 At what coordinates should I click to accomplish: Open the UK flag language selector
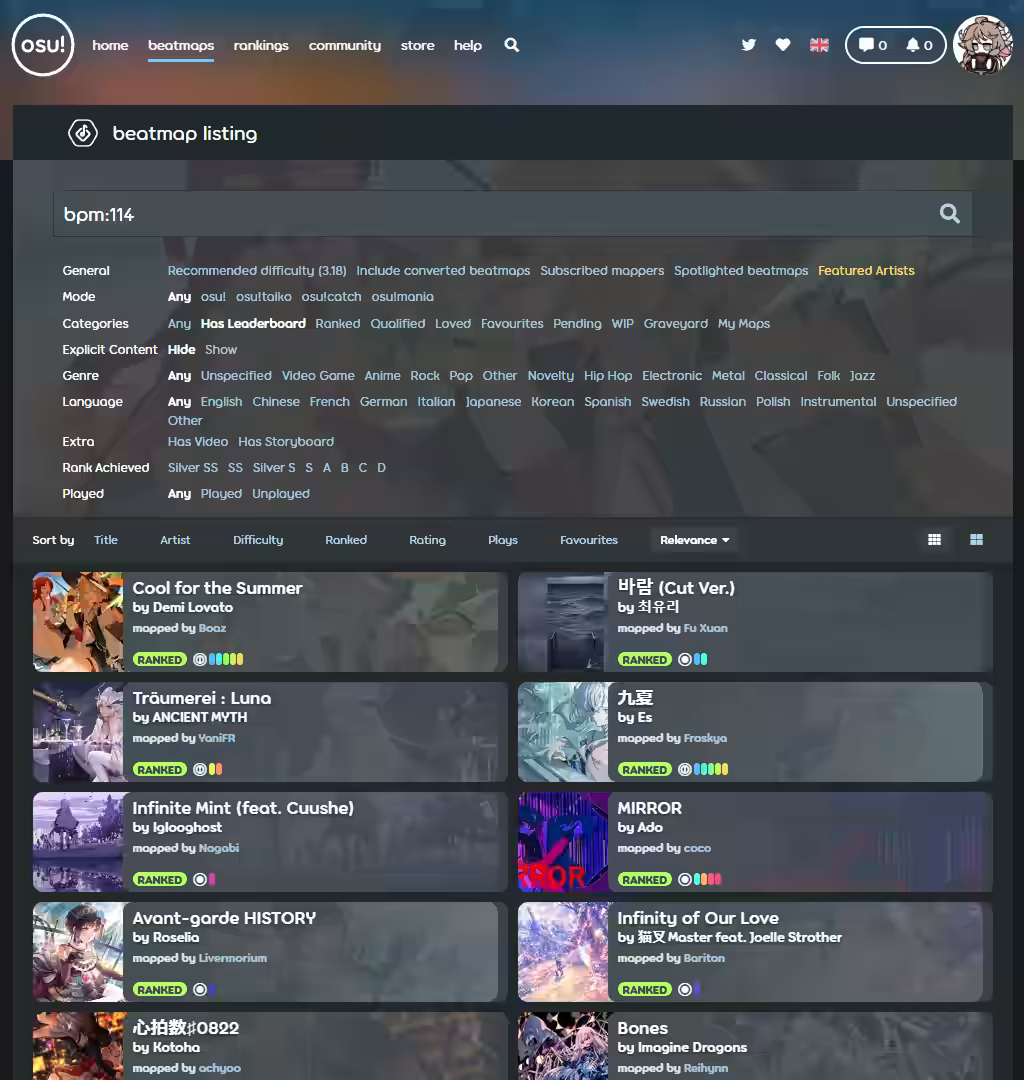[819, 45]
